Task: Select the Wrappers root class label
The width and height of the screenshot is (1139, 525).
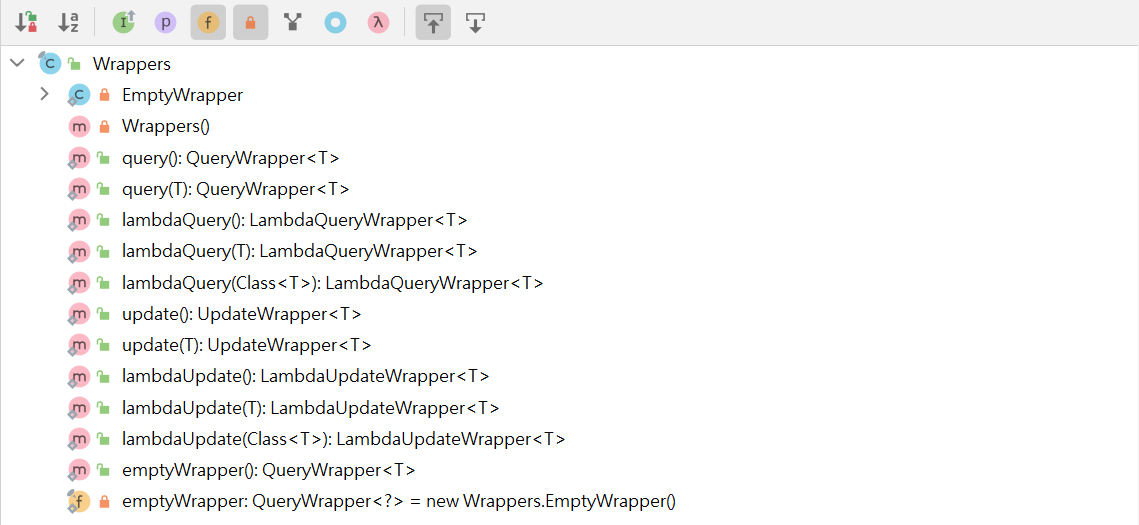Action: click(132, 64)
